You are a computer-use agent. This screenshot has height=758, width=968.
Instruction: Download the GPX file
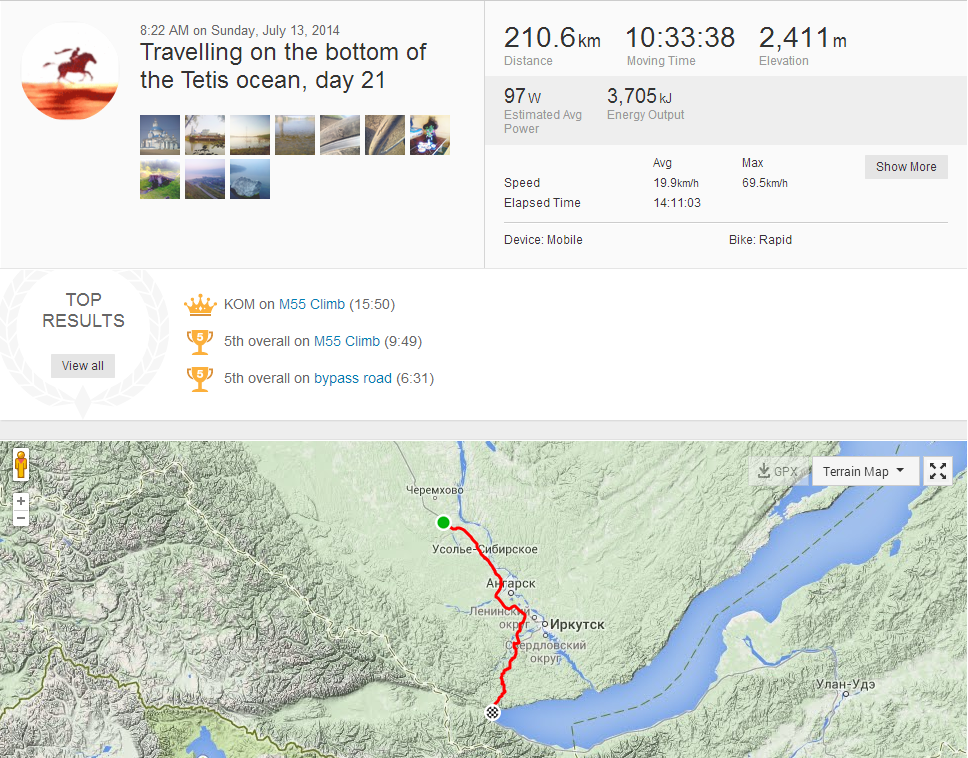(x=778, y=471)
